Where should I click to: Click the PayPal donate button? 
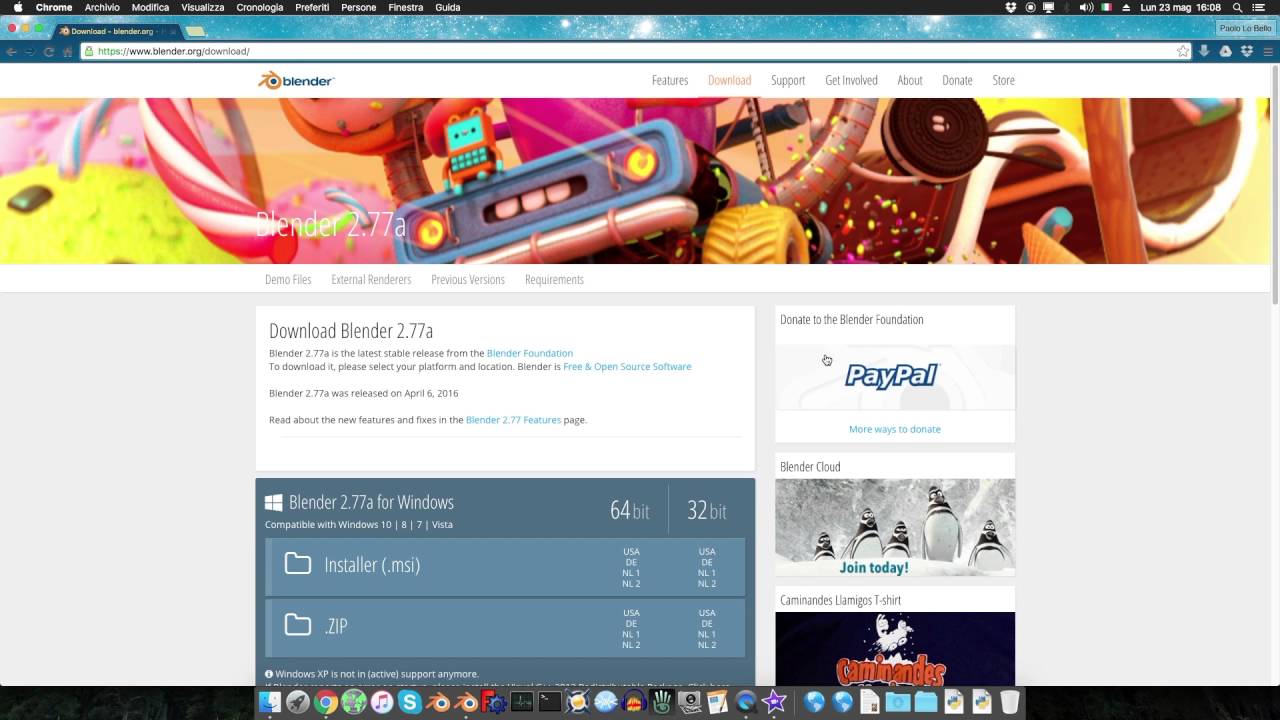(x=893, y=376)
